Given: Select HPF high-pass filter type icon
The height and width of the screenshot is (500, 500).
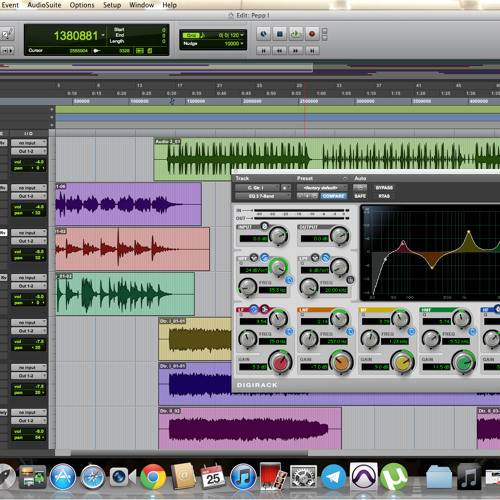Looking at the screenshot, I should [x=264, y=257].
